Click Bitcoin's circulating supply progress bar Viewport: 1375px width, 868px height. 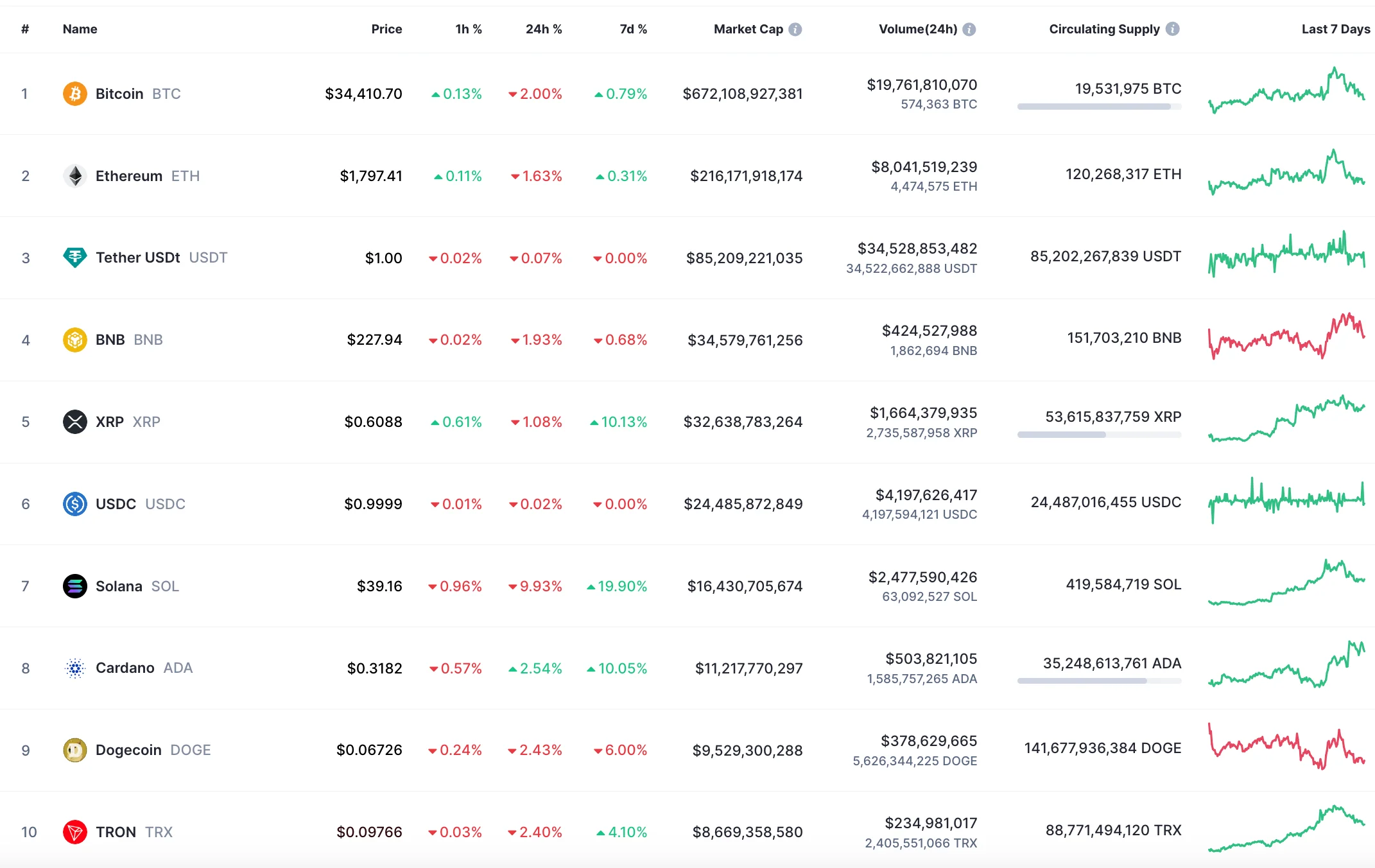[1099, 107]
